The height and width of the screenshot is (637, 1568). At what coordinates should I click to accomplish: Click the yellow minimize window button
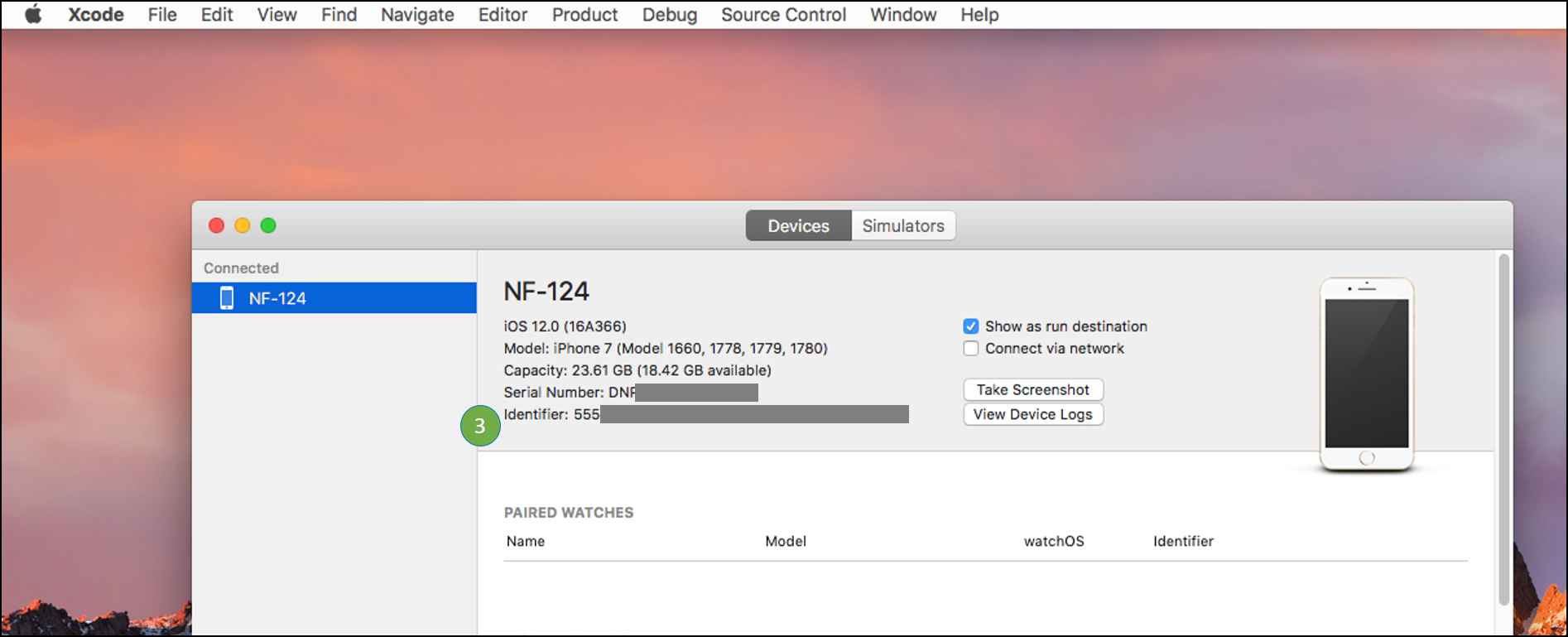[243, 225]
